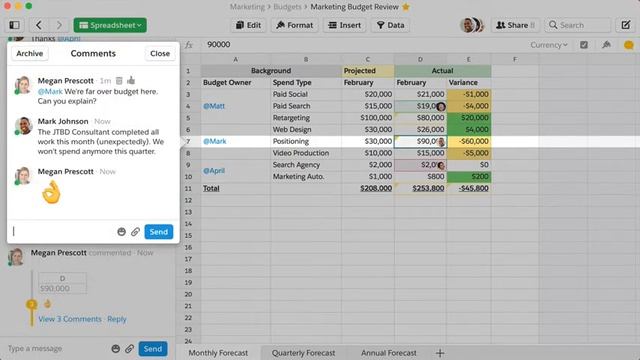
Task: Go forward with the right arrow
Action: point(59,25)
